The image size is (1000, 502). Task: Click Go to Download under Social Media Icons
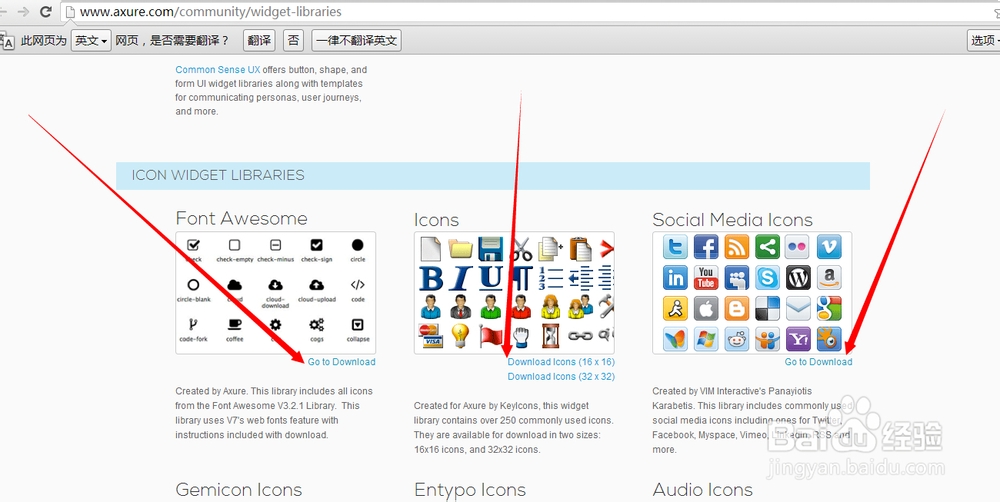pyautogui.click(x=818, y=362)
